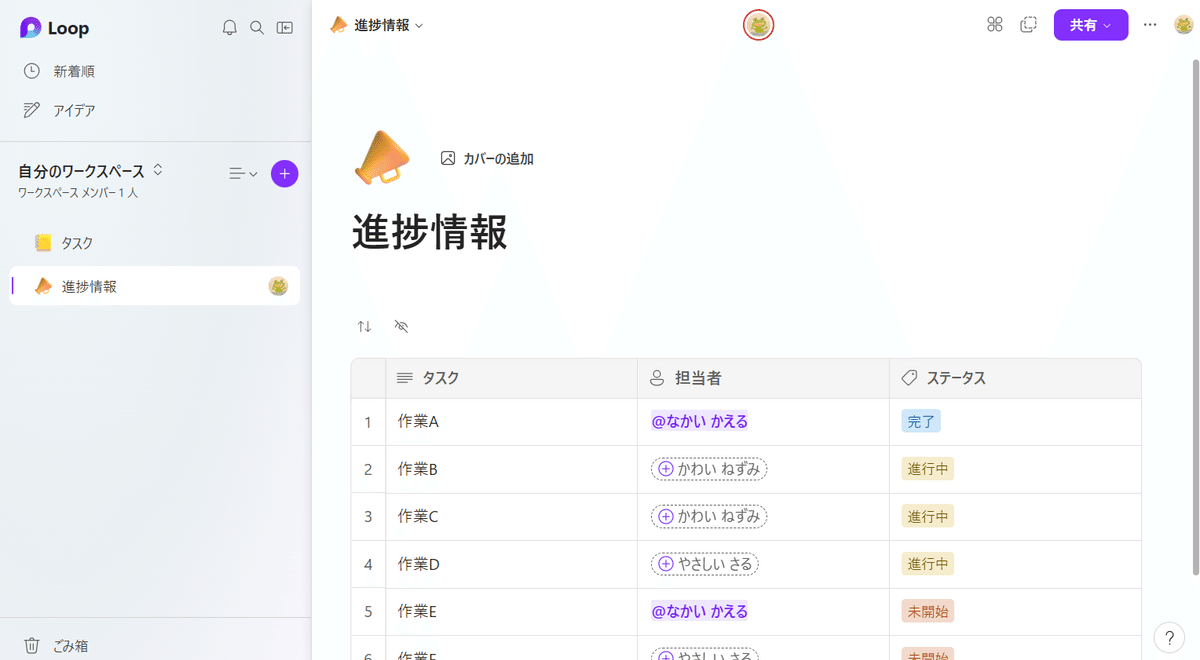Click かわい ねずみ suggestion in row 3
Viewport: 1200px width, 660px height.
tap(709, 516)
